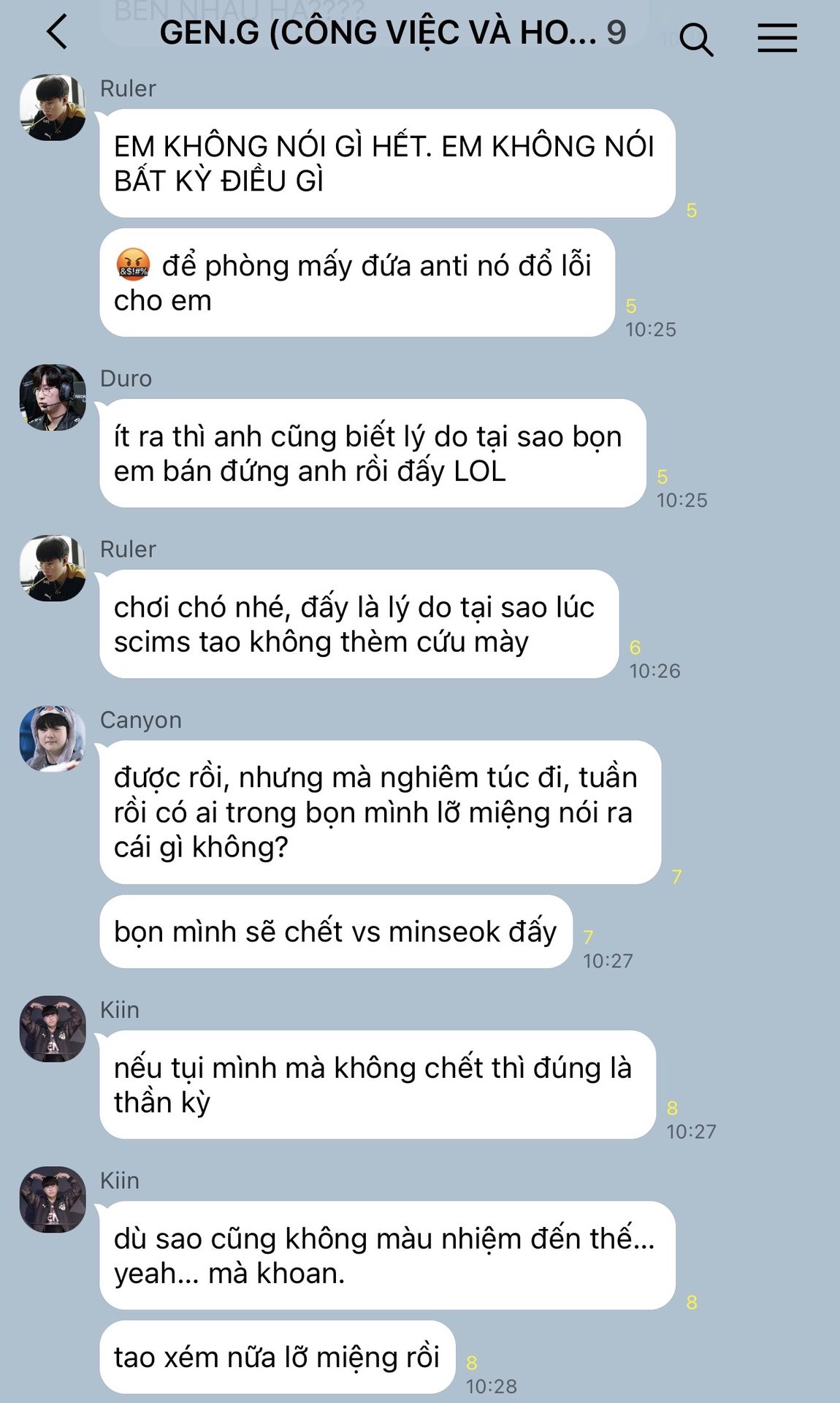The height and width of the screenshot is (1403, 840).
Task: Tap Ruler's avatar beside the first message
Action: 53,107
